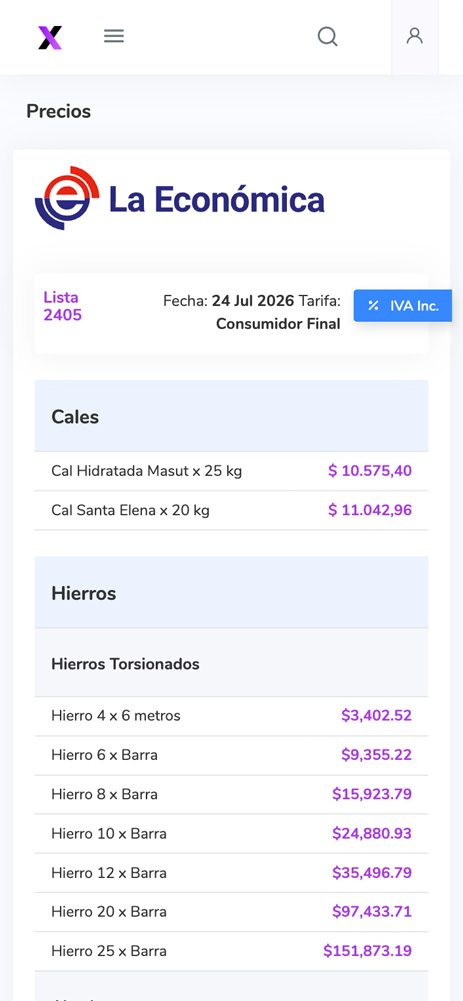The width and height of the screenshot is (463, 1001).
Task: Open search with the magnifier icon
Action: 328,36
